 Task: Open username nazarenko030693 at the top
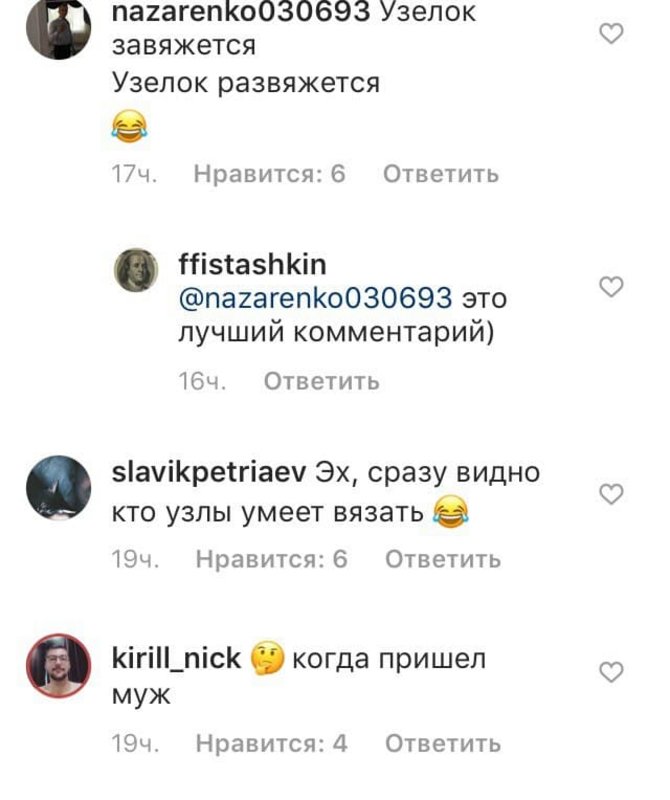coord(240,11)
